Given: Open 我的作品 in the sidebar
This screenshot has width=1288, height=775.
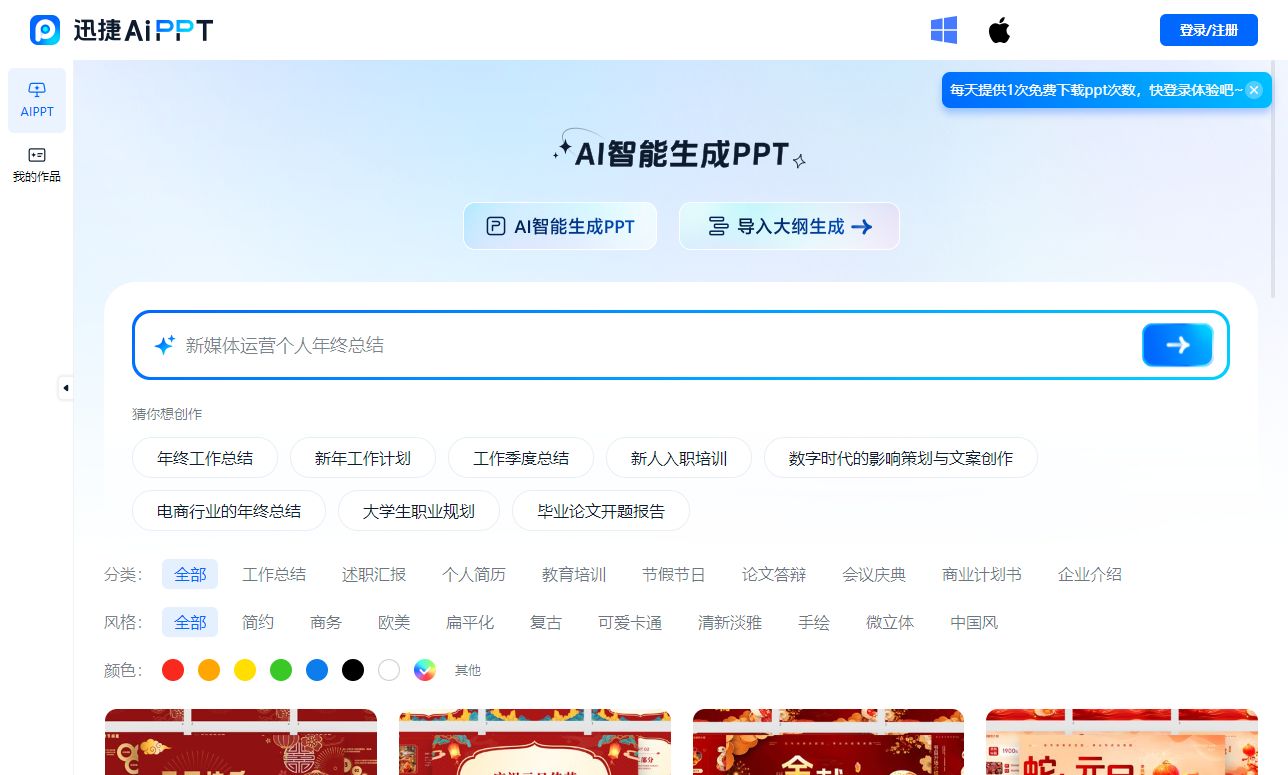Looking at the screenshot, I should [x=37, y=165].
